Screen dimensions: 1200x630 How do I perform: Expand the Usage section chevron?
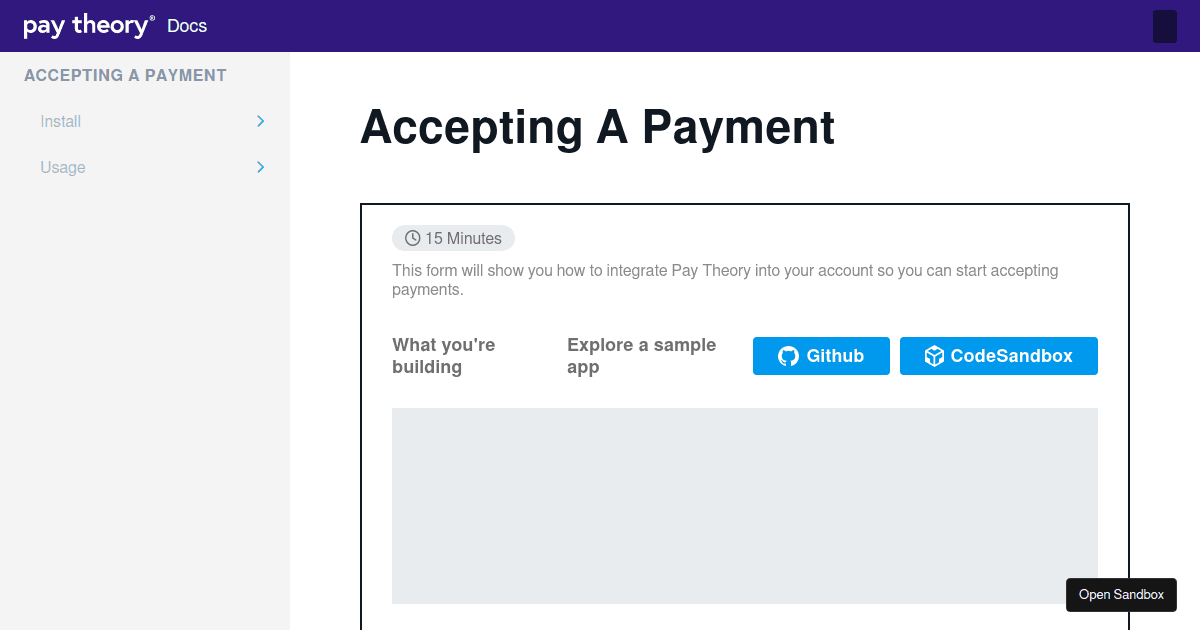pyautogui.click(x=260, y=167)
